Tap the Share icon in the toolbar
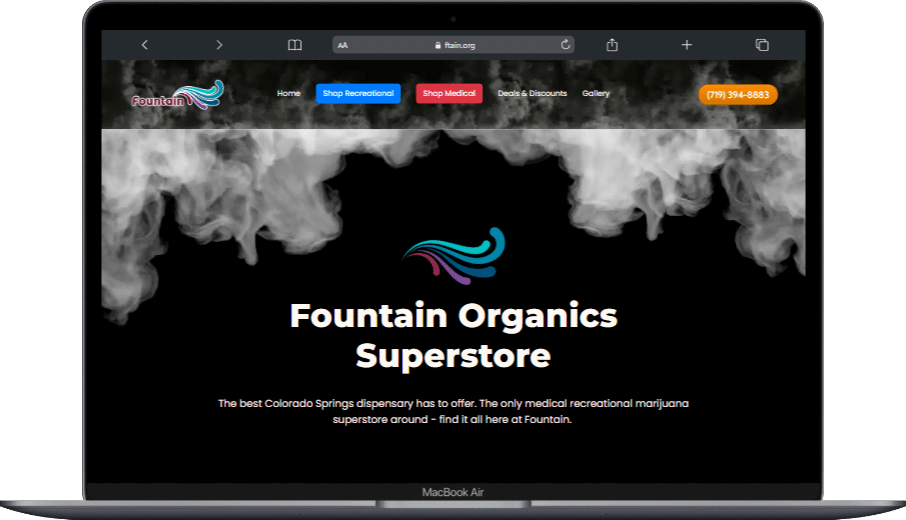This screenshot has width=906, height=520. (612, 45)
